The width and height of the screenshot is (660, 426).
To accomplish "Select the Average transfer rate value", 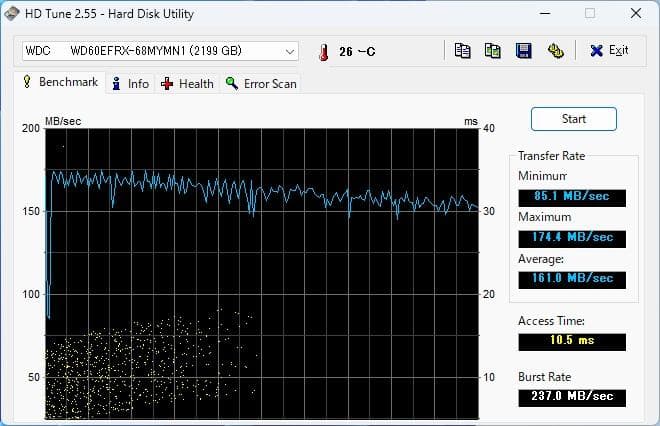I will pos(572,279).
